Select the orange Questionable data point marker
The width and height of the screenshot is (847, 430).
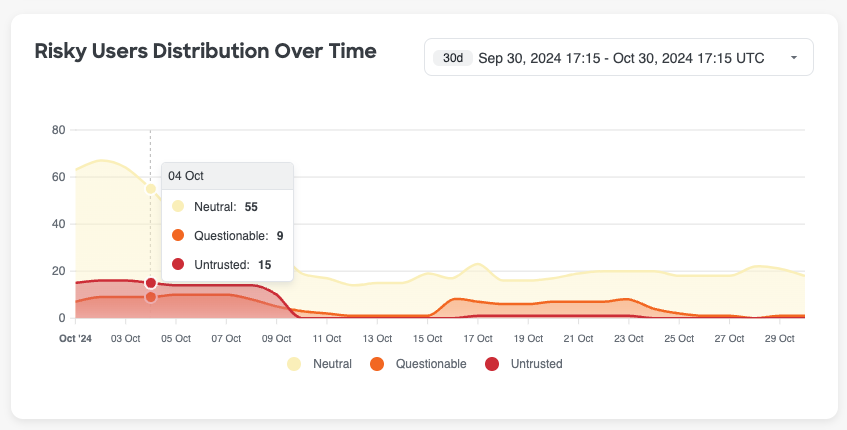151,297
